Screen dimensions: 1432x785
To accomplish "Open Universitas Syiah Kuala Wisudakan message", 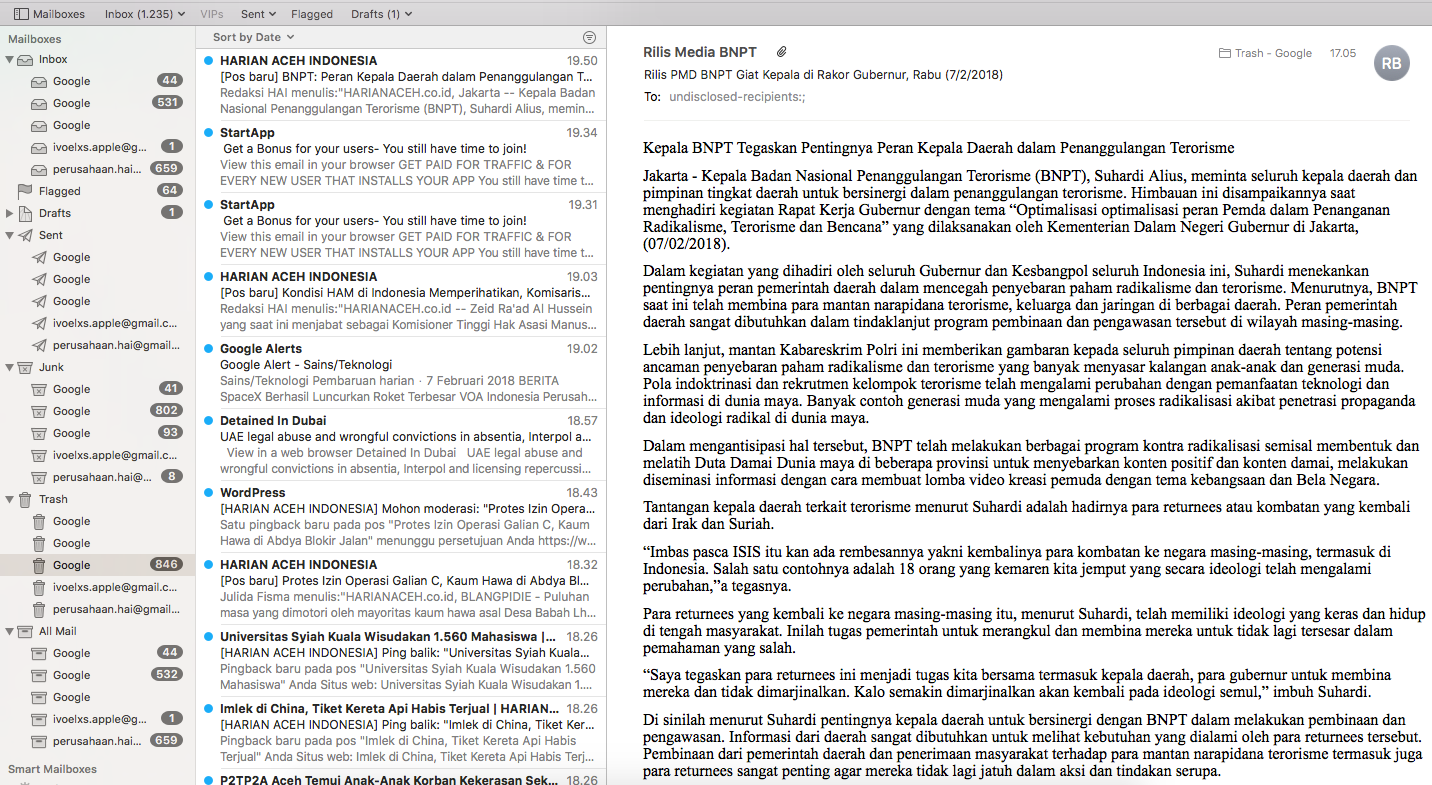I will (401, 661).
